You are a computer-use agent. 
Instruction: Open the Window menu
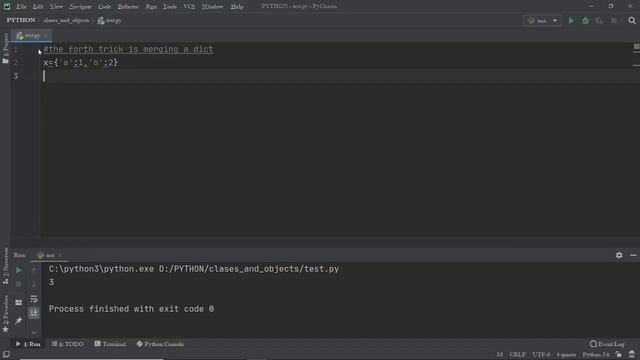click(213, 7)
